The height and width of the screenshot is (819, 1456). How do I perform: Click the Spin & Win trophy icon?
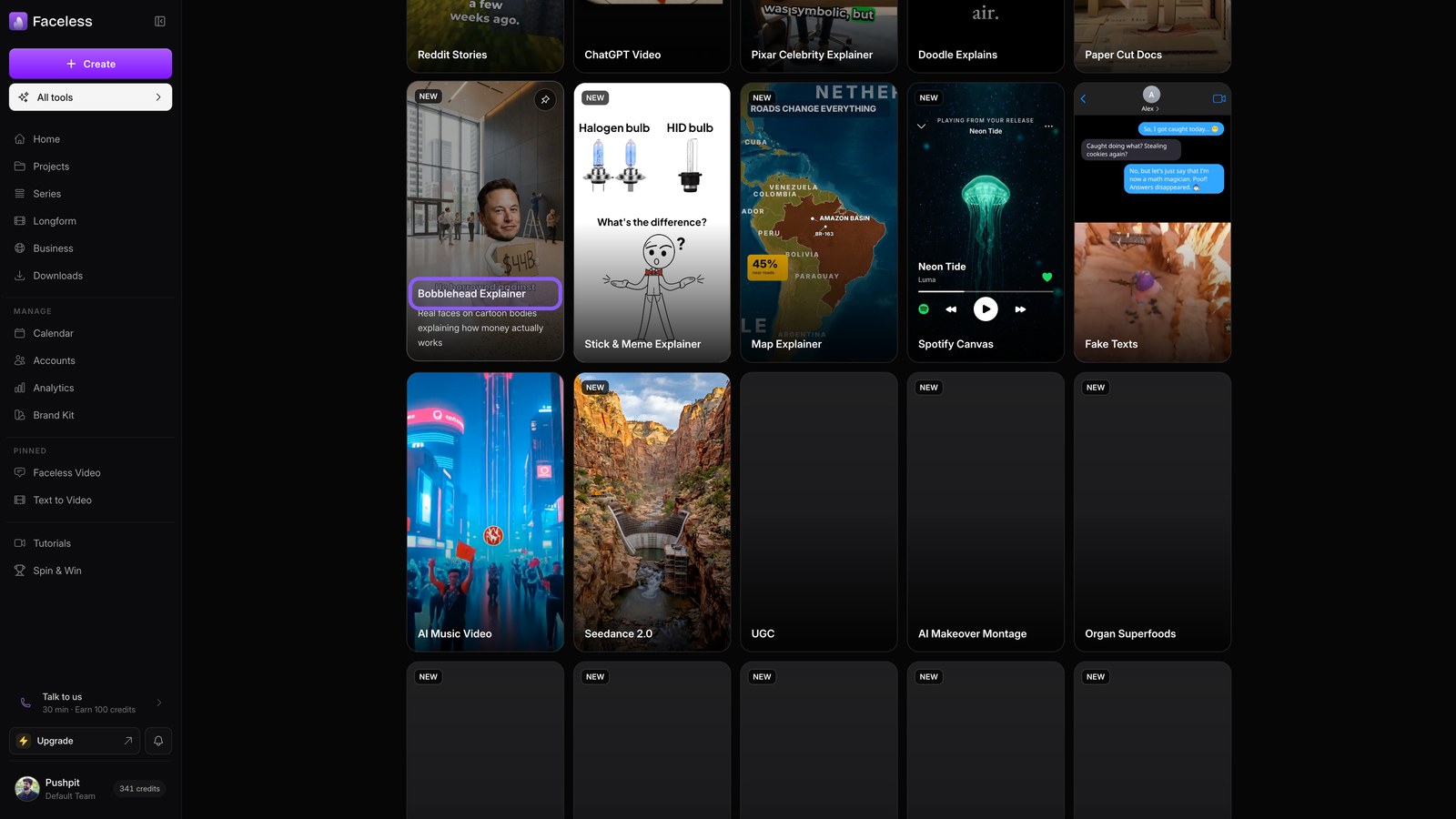(x=20, y=571)
